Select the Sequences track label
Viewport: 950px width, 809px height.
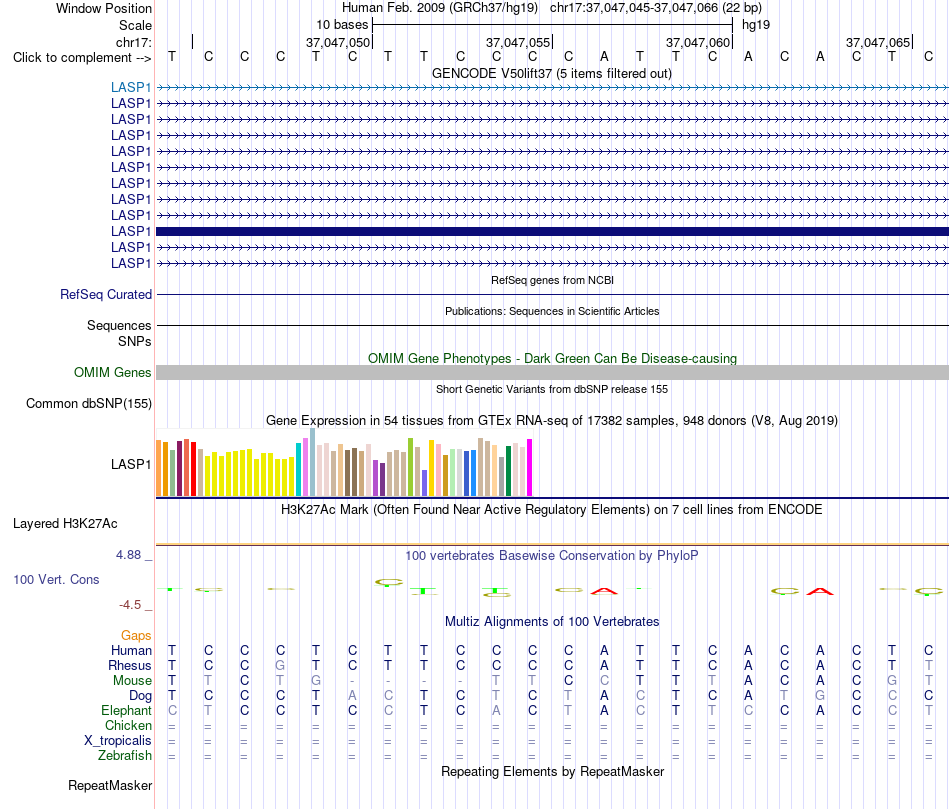click(119, 325)
